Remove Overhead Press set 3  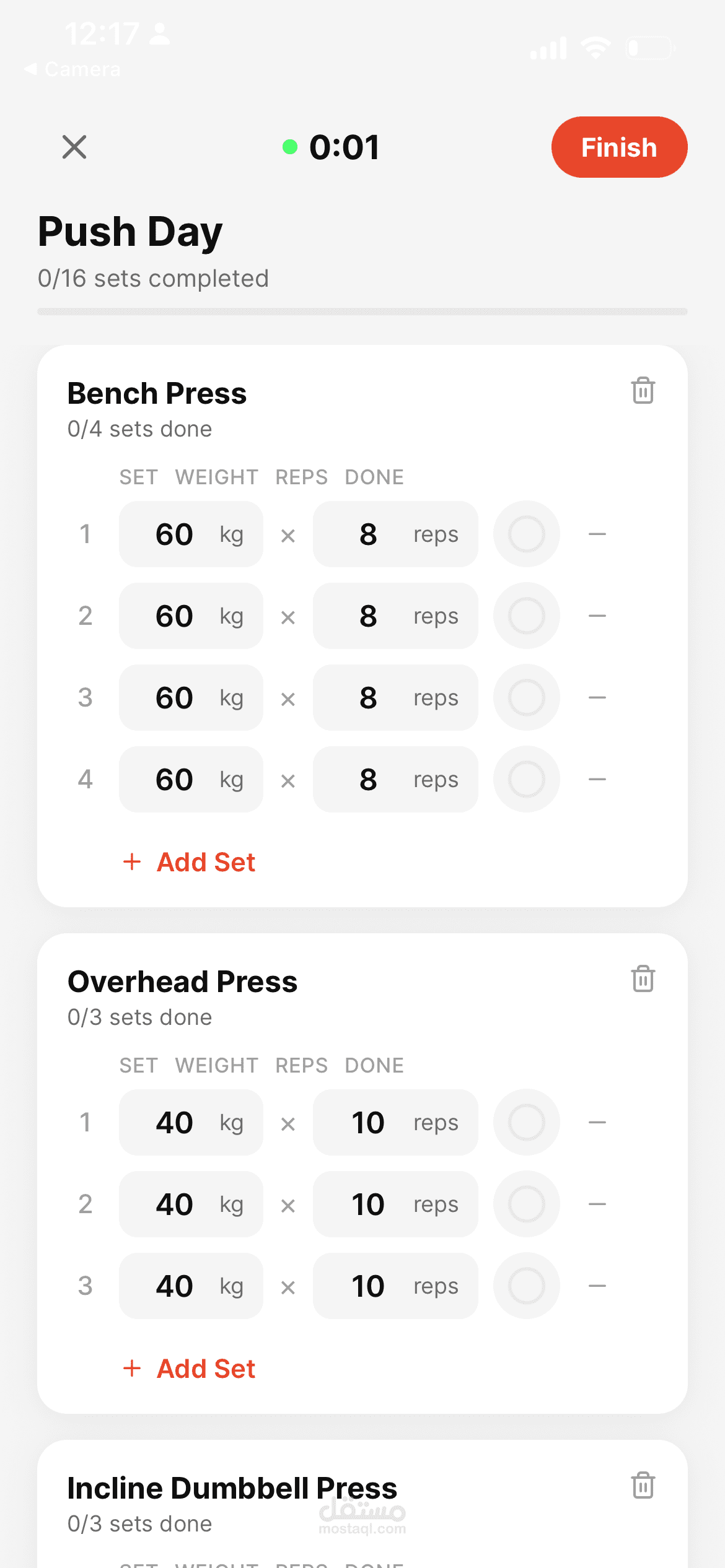coord(597,1286)
